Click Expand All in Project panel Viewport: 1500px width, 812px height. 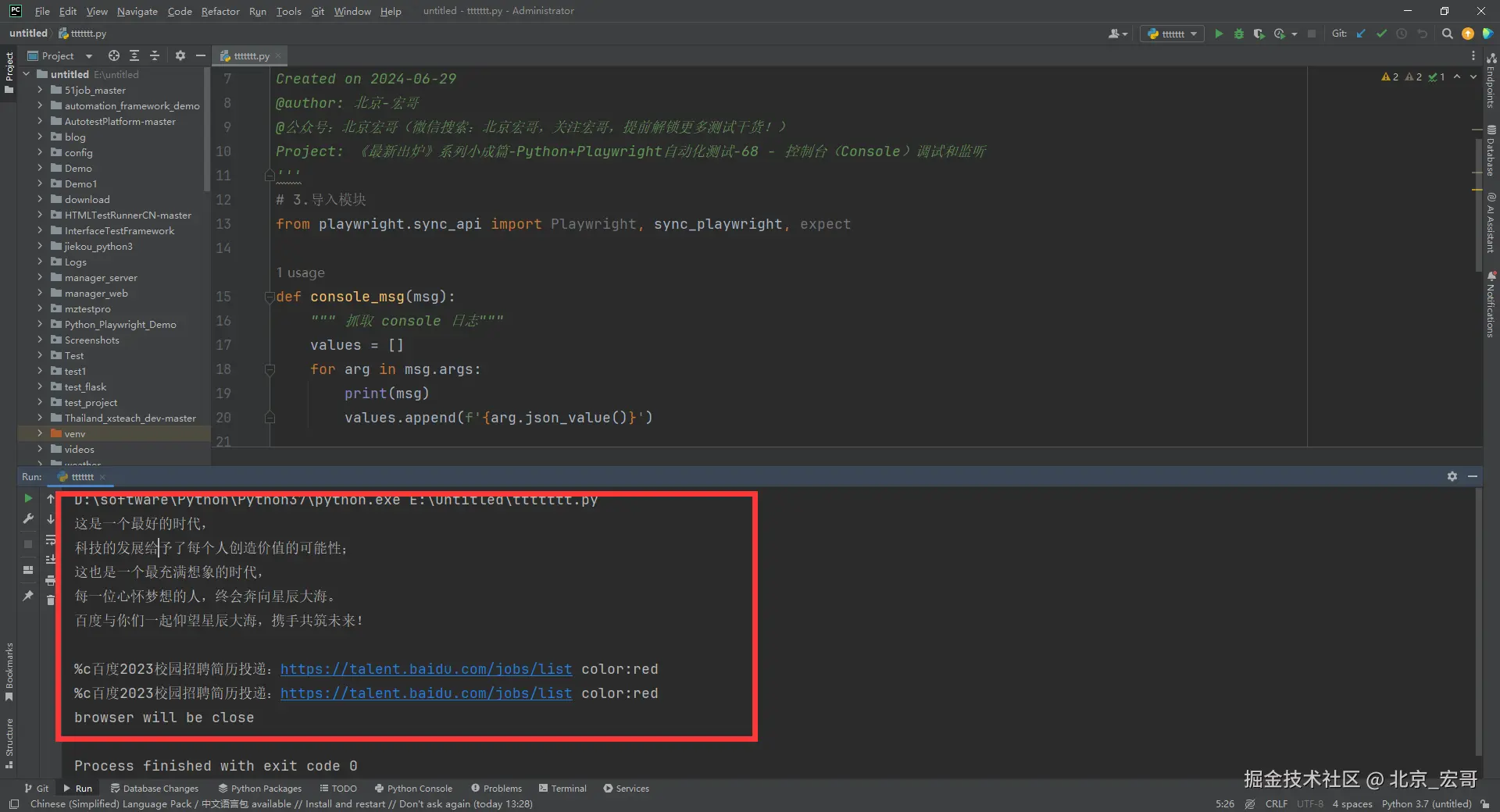pyautogui.click(x=134, y=55)
